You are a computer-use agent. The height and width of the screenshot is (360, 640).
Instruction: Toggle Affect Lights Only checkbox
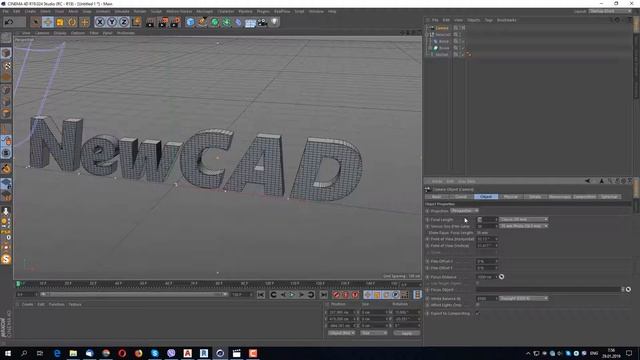tap(477, 305)
